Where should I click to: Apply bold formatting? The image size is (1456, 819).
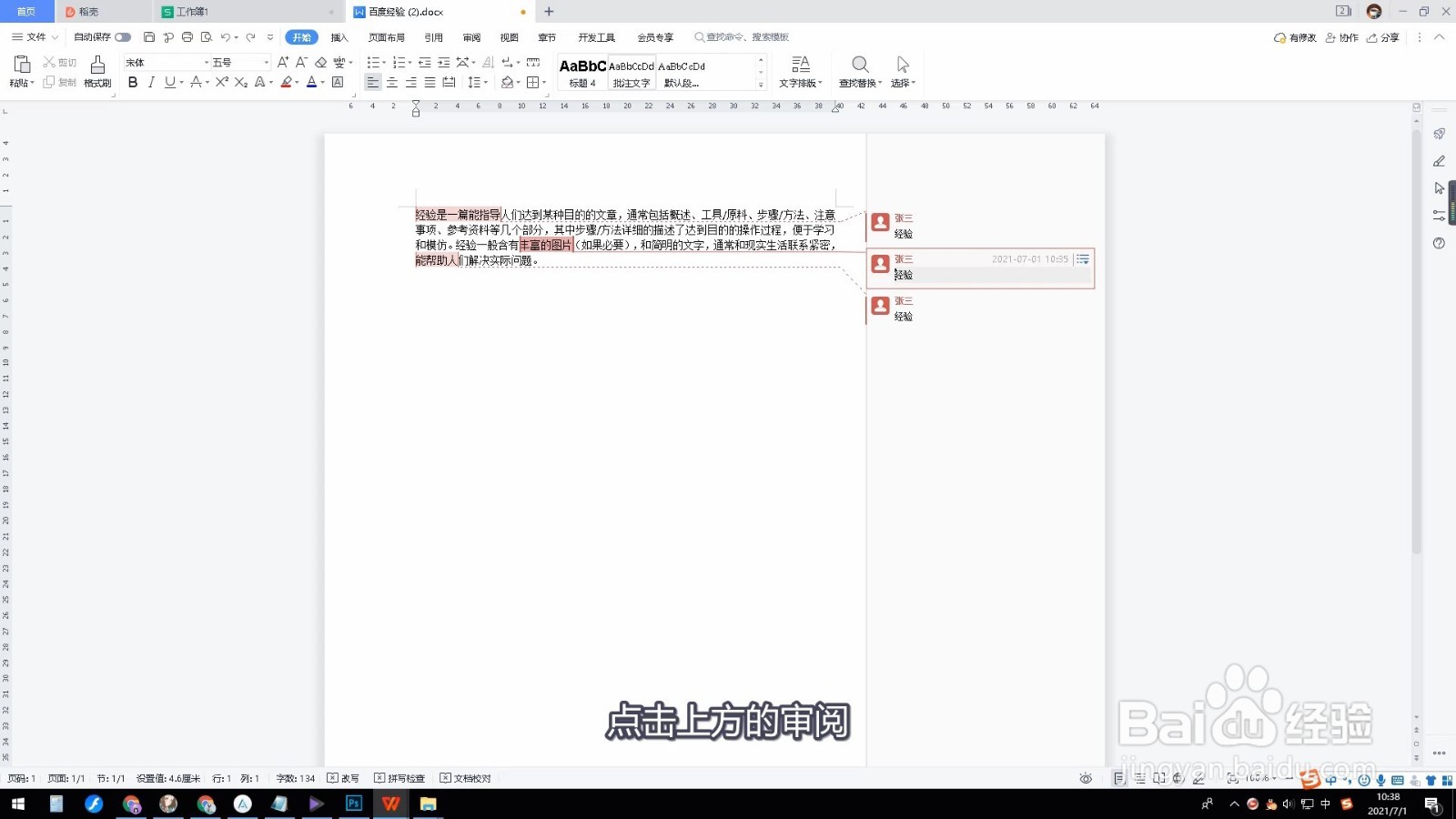[x=133, y=83]
